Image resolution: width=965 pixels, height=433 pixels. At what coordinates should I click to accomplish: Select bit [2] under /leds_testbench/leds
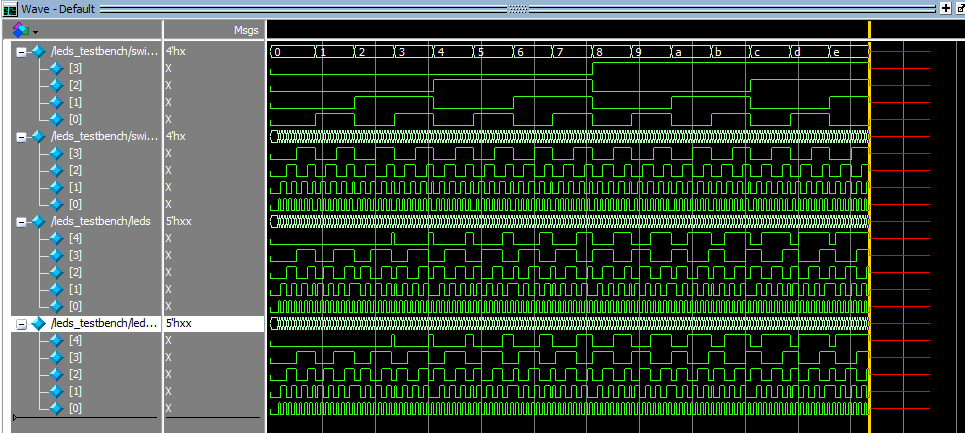click(76, 272)
